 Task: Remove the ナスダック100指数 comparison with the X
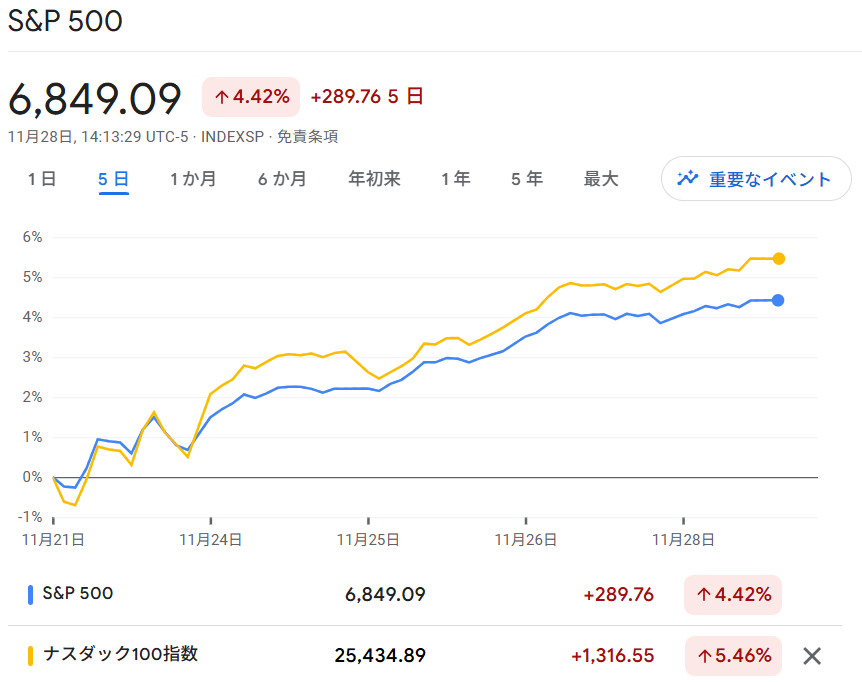click(x=812, y=656)
